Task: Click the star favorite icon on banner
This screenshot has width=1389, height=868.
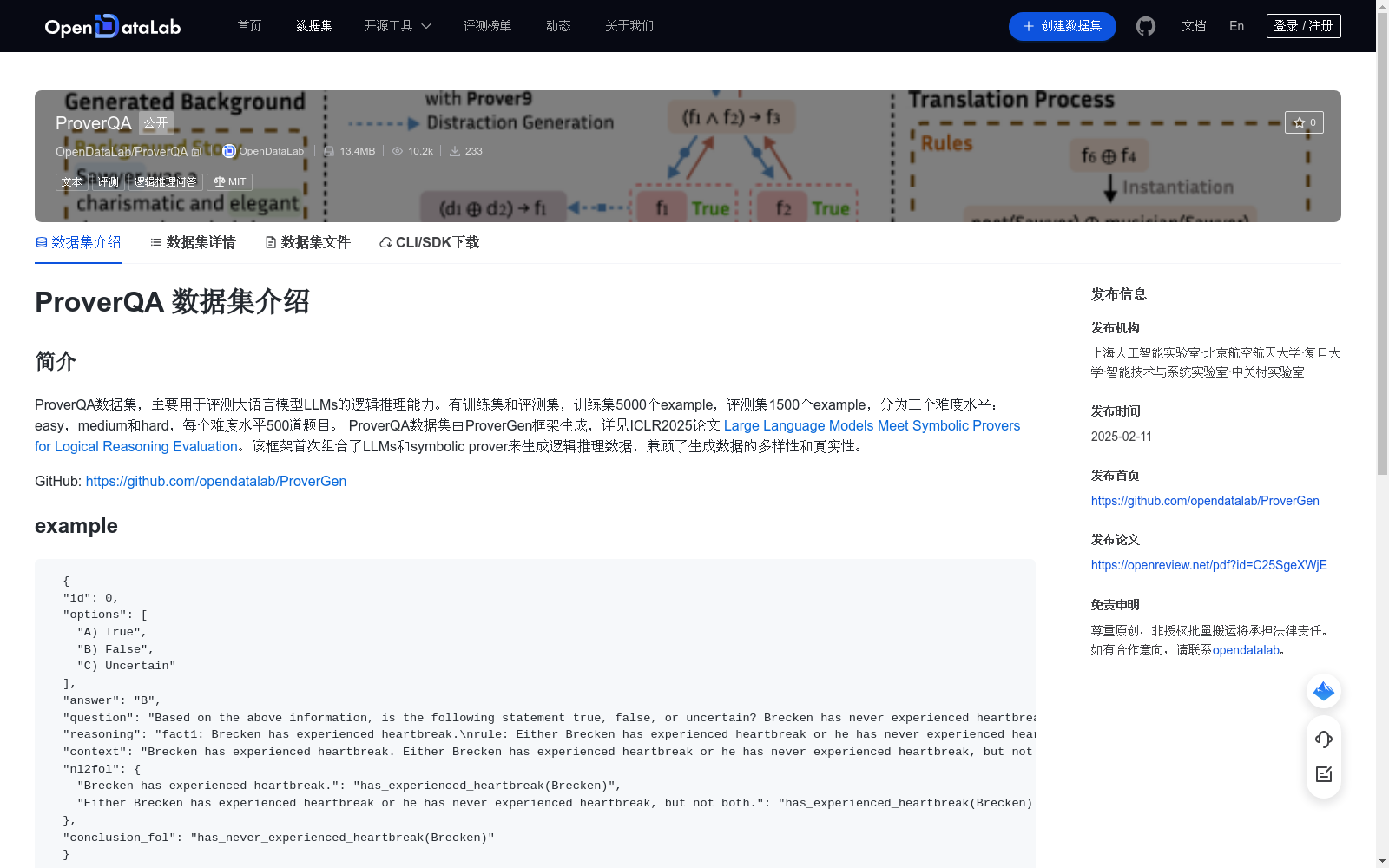Action: [1299, 122]
